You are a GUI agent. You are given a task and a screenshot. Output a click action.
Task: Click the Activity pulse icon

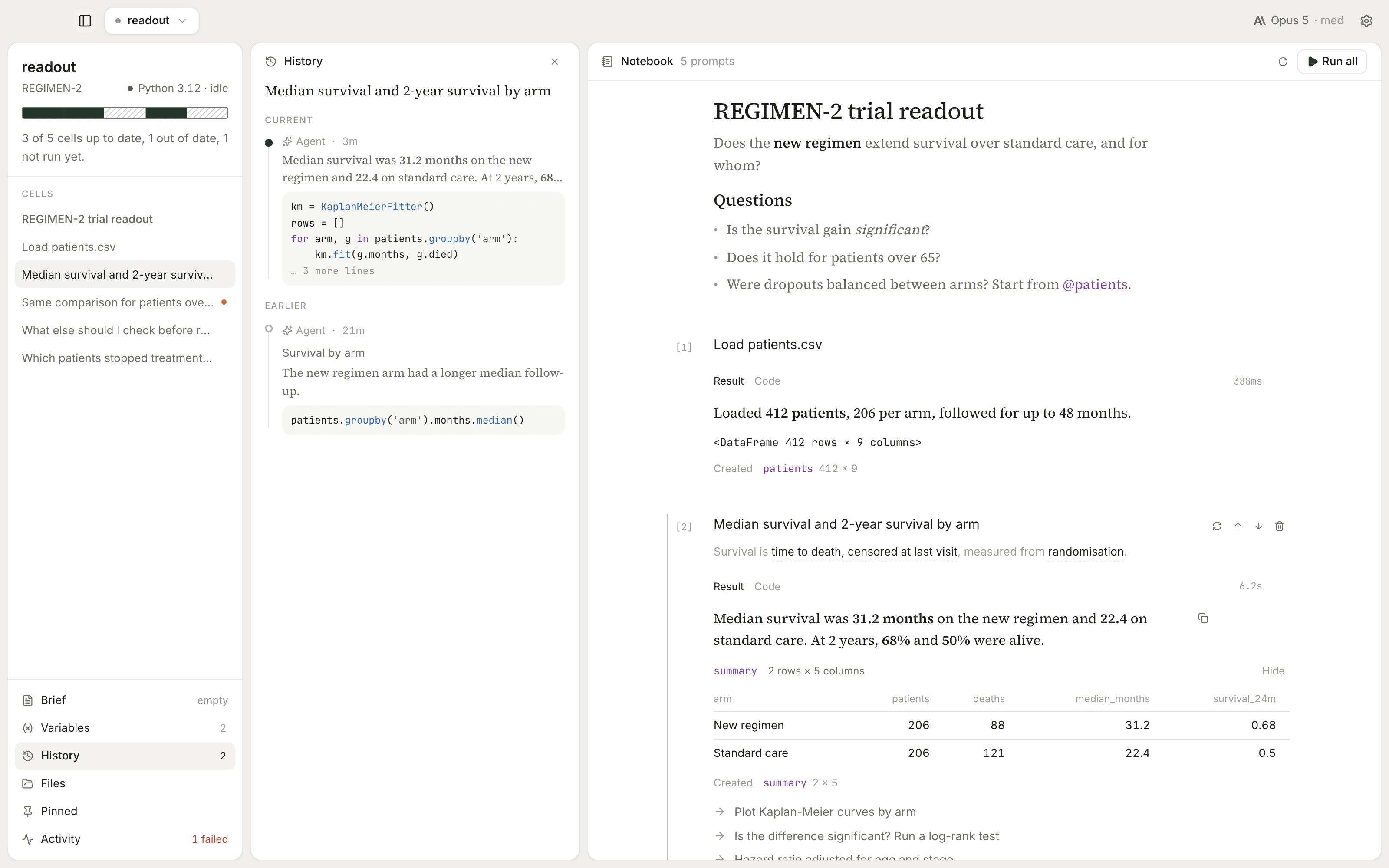(27, 839)
